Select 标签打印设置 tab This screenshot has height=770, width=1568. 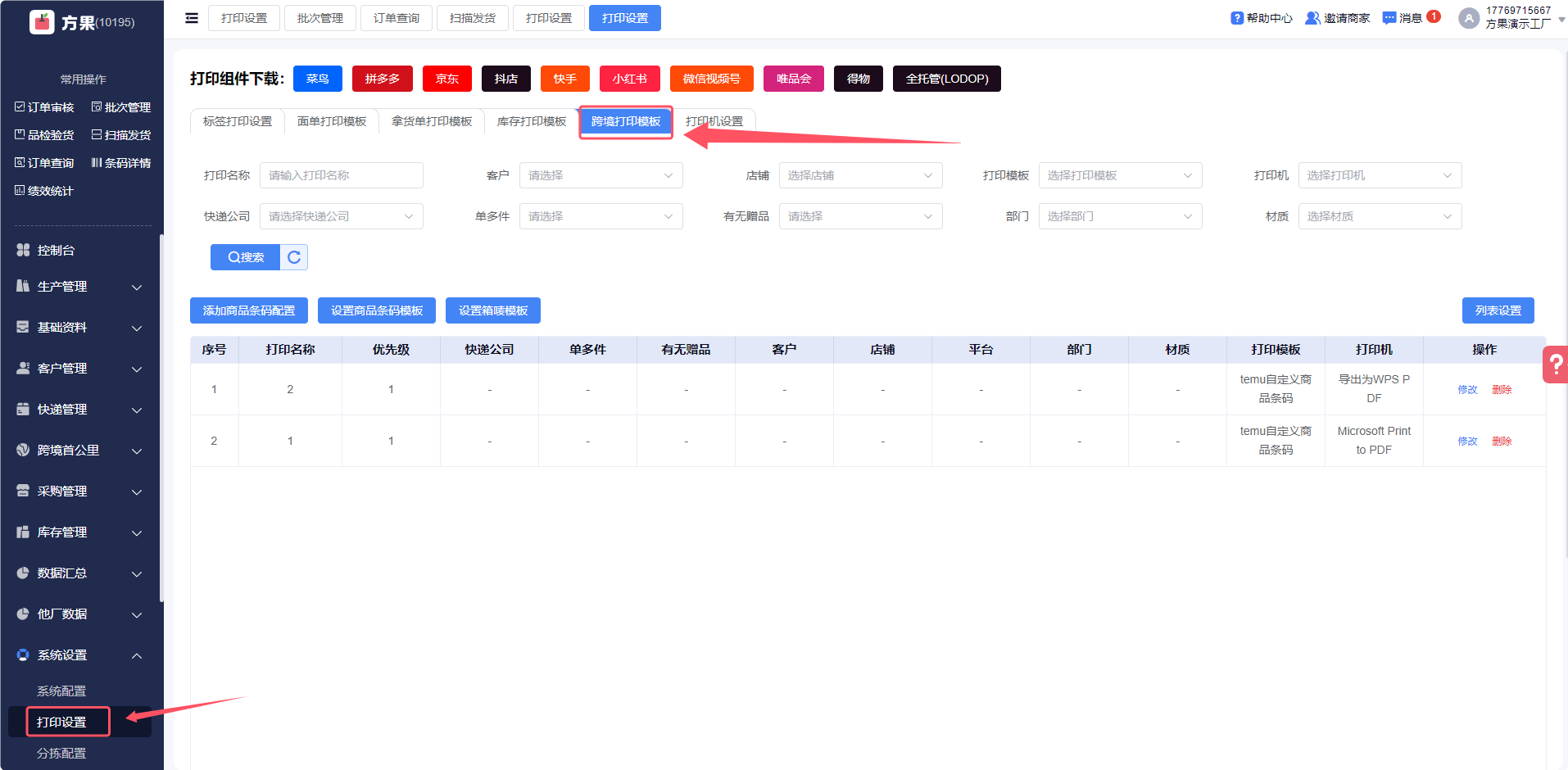(x=238, y=121)
